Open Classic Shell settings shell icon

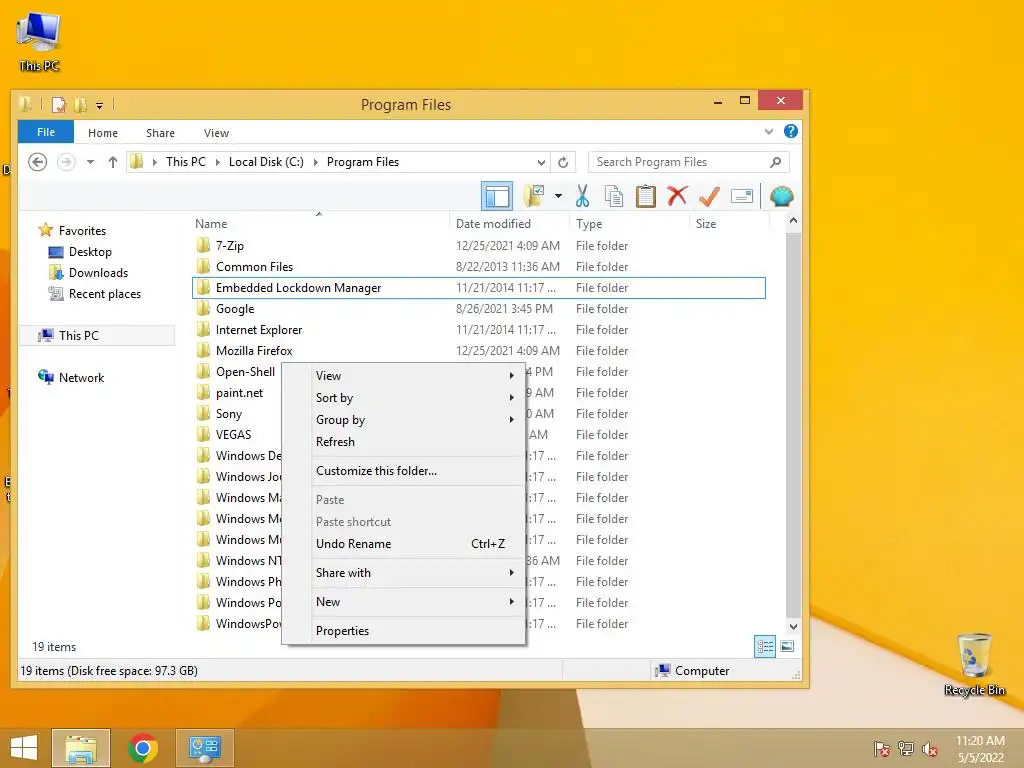coord(782,196)
